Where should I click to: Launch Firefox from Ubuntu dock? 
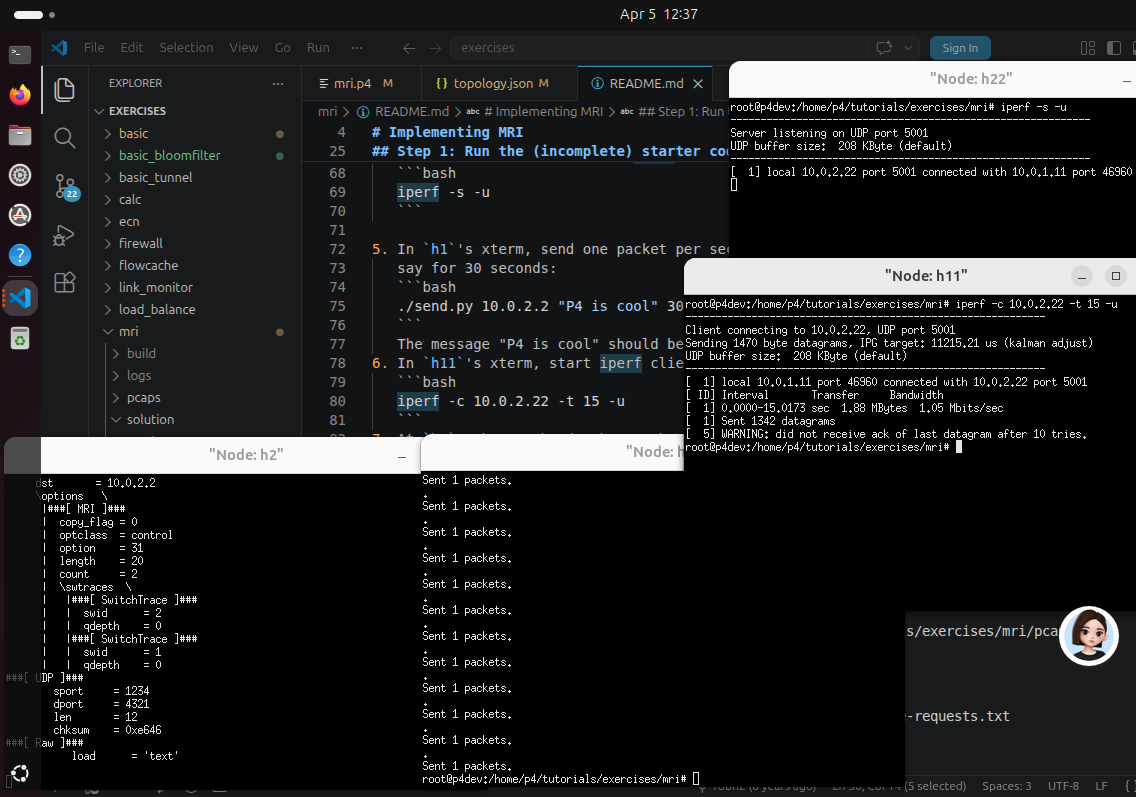(20, 94)
